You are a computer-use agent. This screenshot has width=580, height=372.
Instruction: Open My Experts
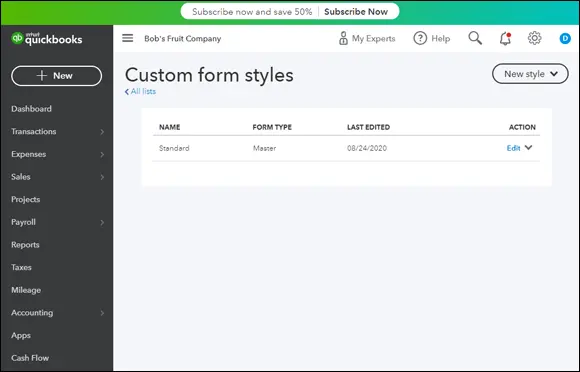(x=367, y=38)
